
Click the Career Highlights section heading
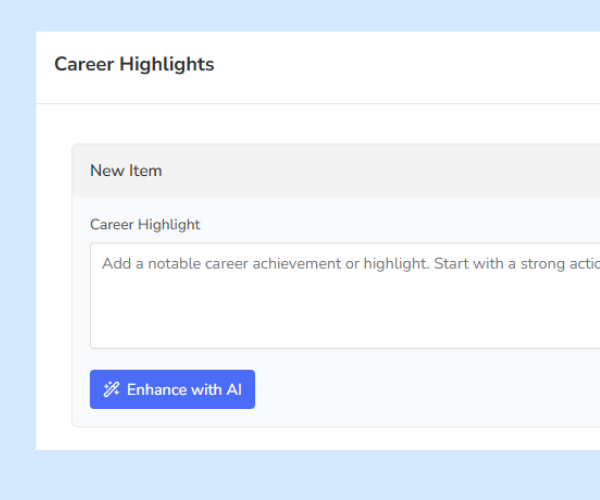(134, 64)
